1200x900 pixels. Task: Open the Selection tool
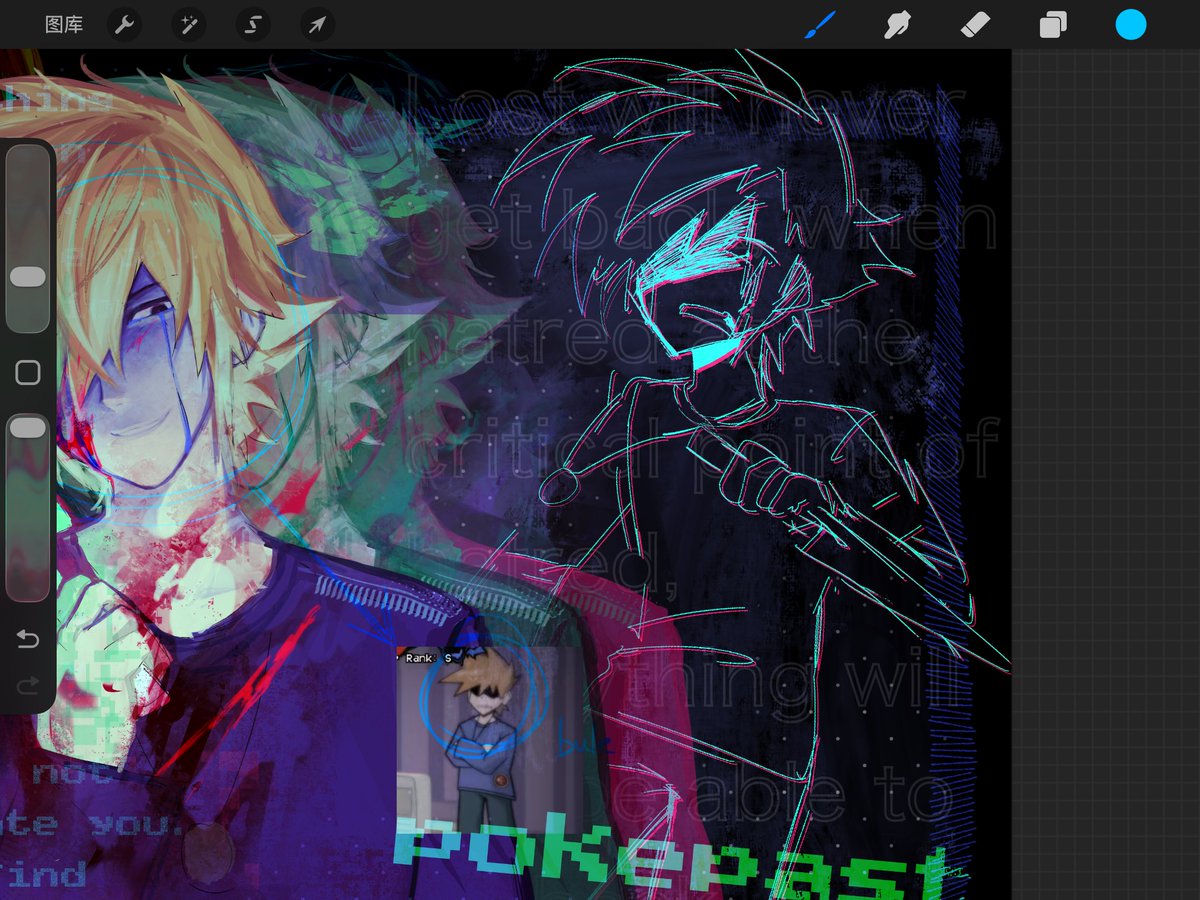(x=253, y=25)
